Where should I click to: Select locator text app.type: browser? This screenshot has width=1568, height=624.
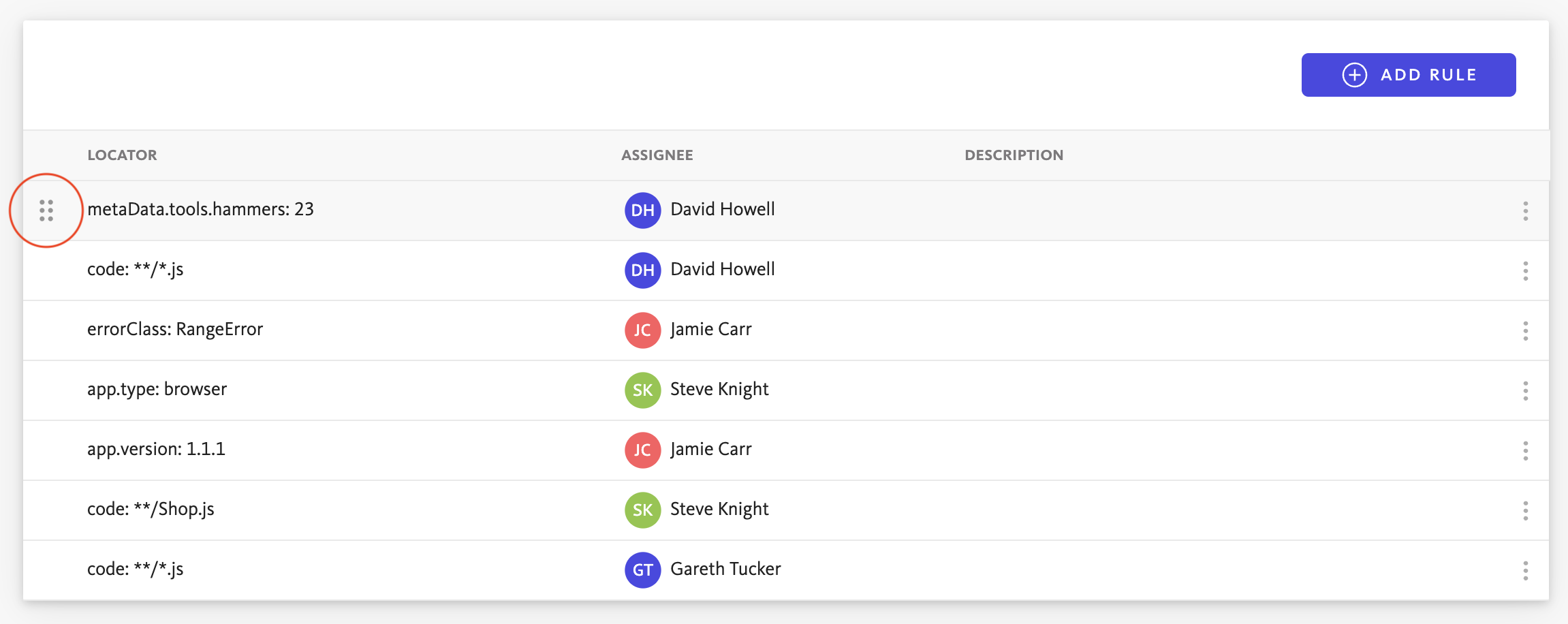[x=157, y=390]
